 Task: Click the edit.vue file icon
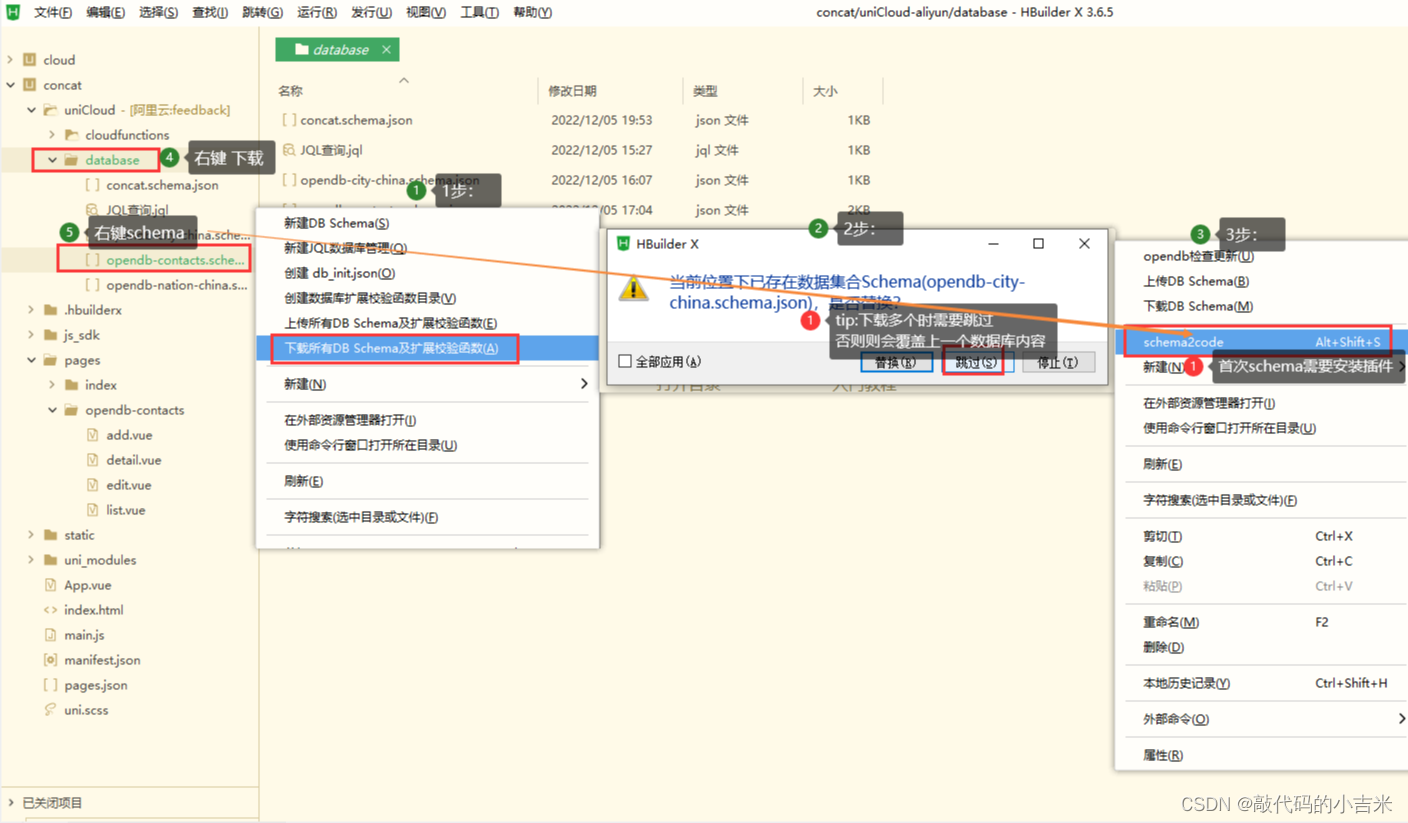tap(93, 485)
